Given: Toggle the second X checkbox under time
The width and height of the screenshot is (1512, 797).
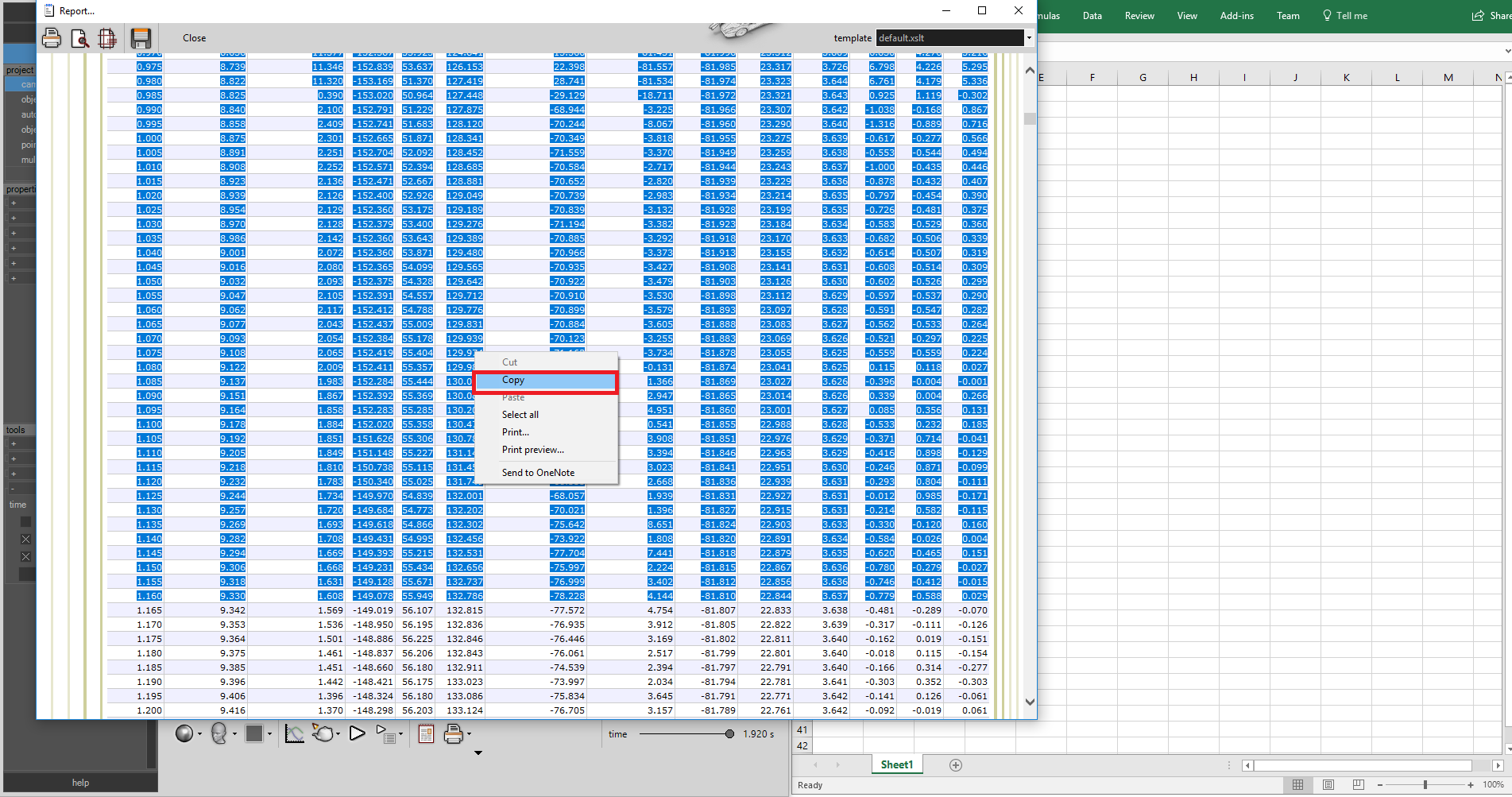Looking at the screenshot, I should 25,557.
